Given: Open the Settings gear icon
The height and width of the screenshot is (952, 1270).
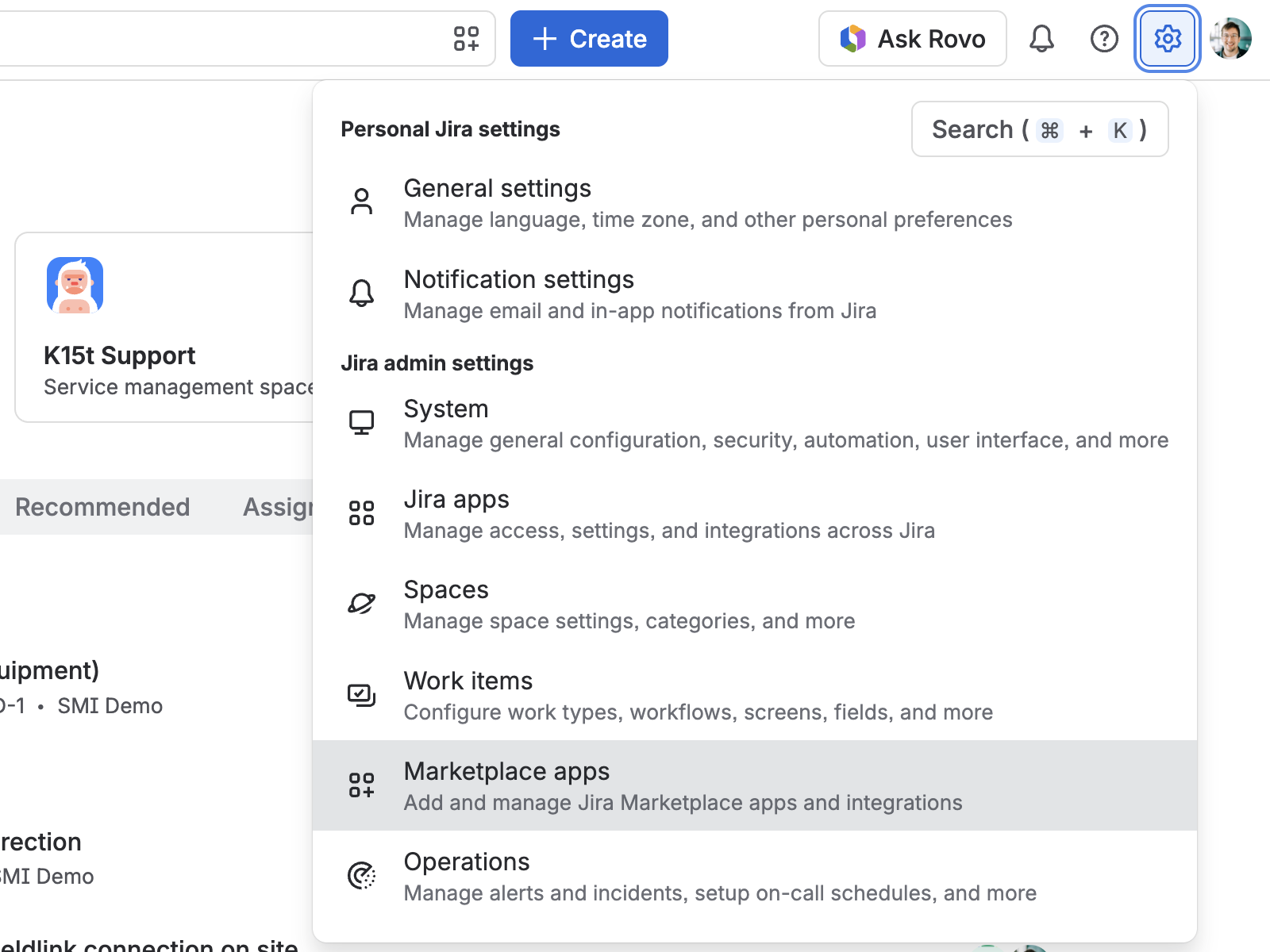Looking at the screenshot, I should point(1167,38).
